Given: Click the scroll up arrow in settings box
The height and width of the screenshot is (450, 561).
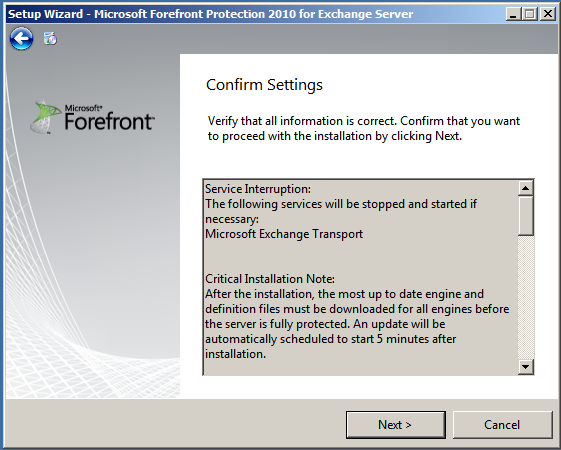Looking at the screenshot, I should (x=526, y=188).
